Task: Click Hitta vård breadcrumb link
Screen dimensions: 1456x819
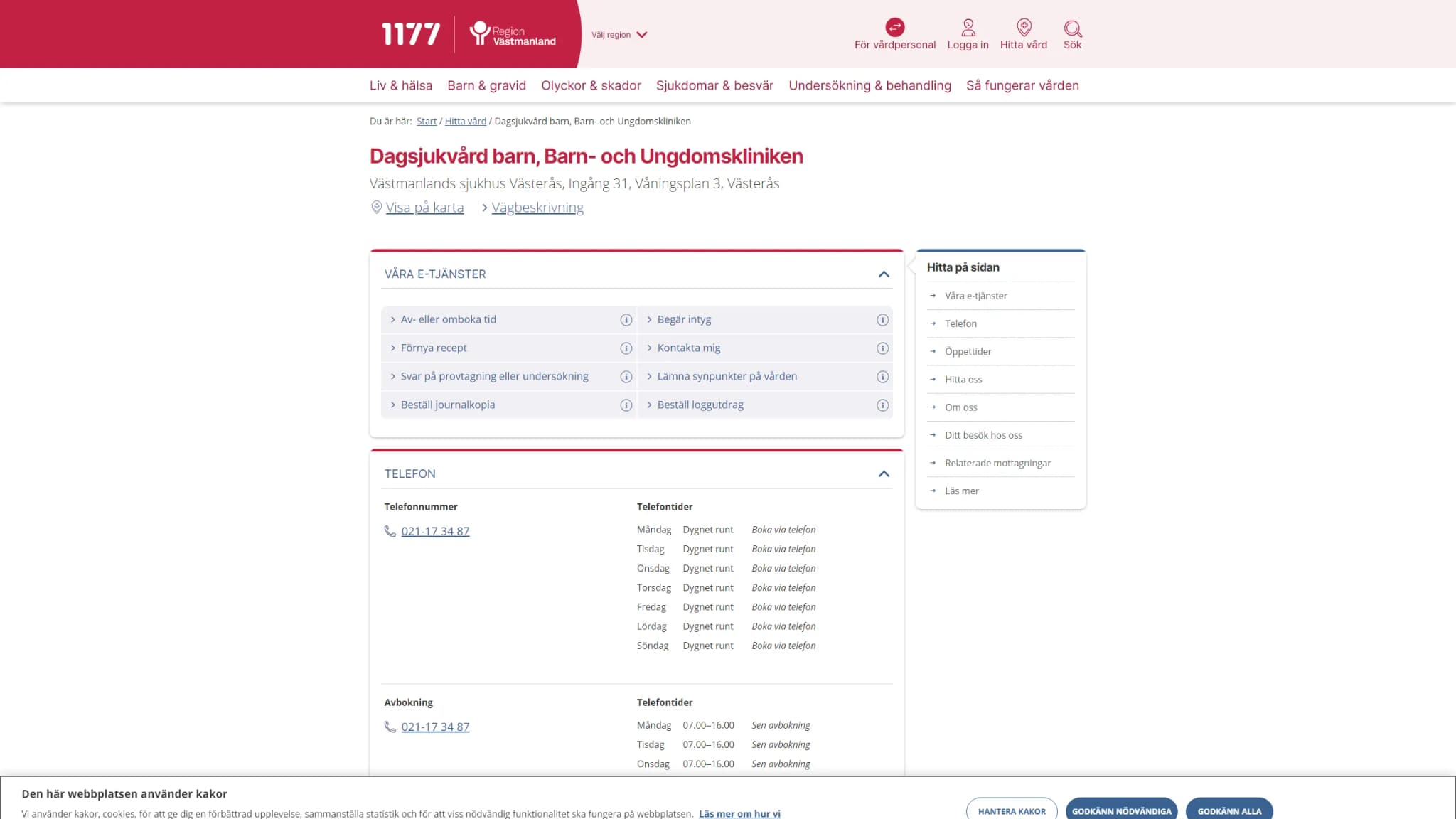Action: [465, 122]
